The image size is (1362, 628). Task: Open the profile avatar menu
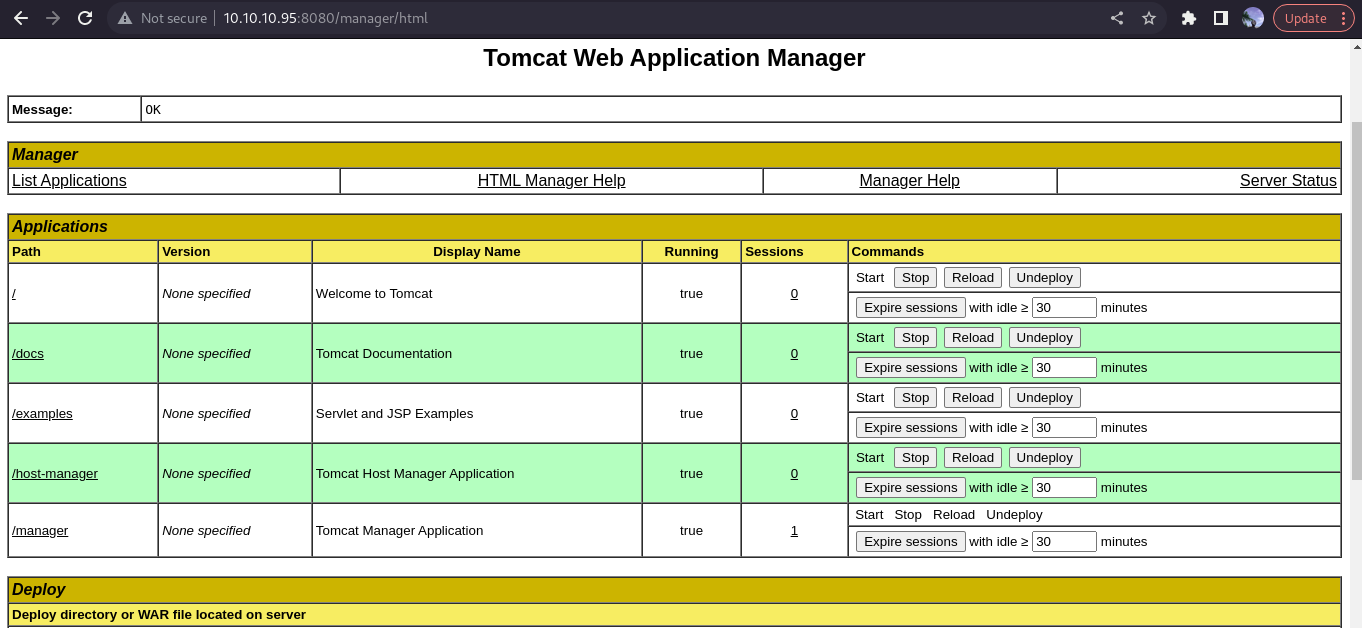pos(1253,18)
